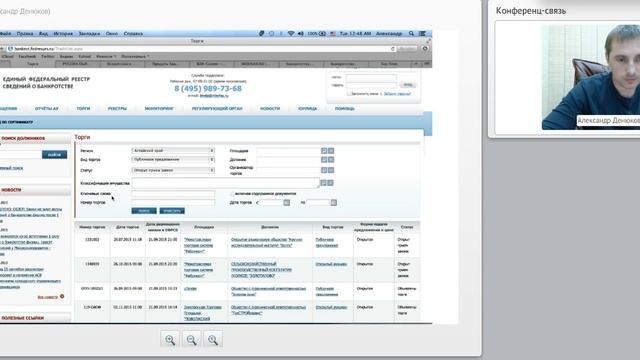Open ОТЧЁТЫ АУ in site navigation

47,109
